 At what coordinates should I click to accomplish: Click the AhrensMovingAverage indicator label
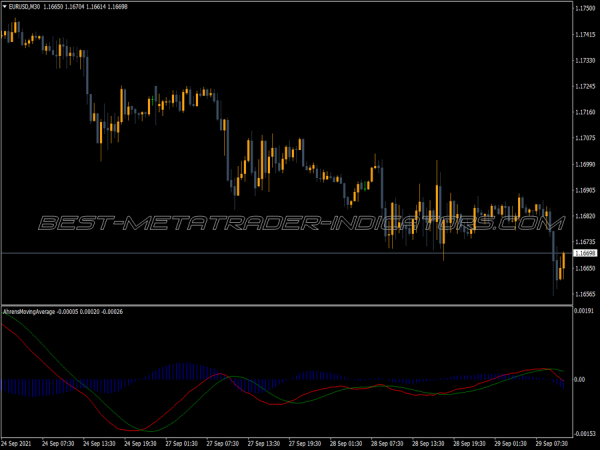point(29,312)
